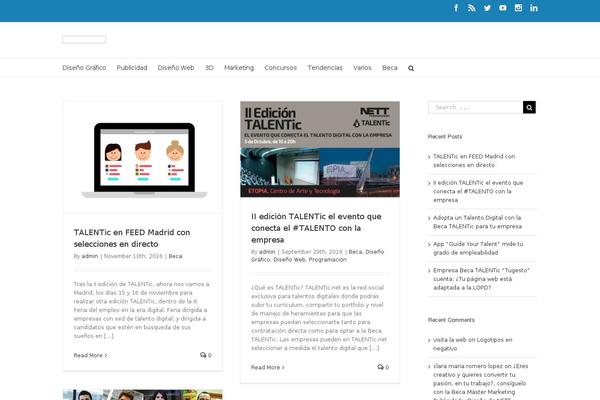Open the Facebook social icon
This screenshot has width=600, height=400.
point(456,8)
